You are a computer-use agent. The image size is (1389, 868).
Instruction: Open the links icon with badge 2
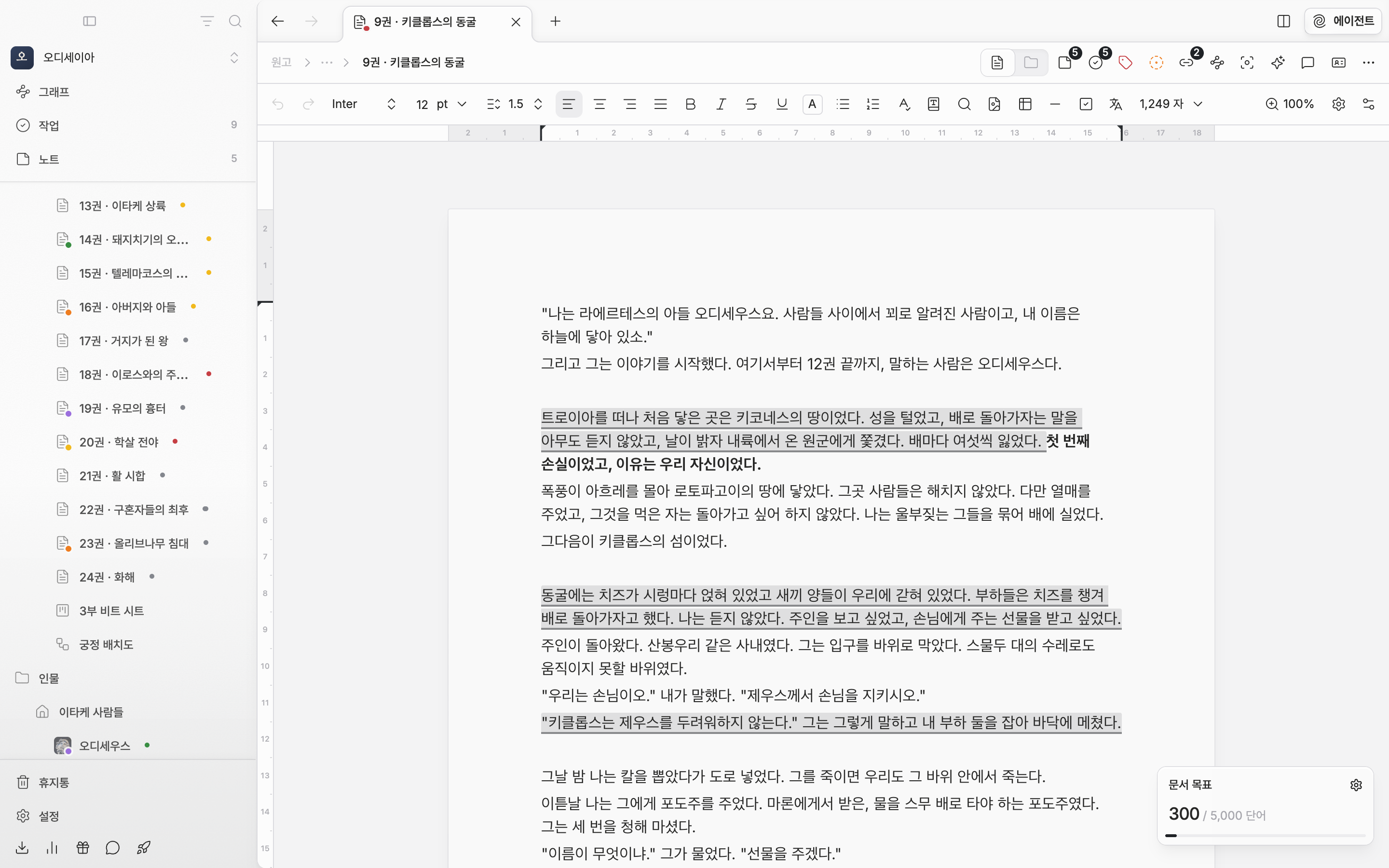[1186, 63]
